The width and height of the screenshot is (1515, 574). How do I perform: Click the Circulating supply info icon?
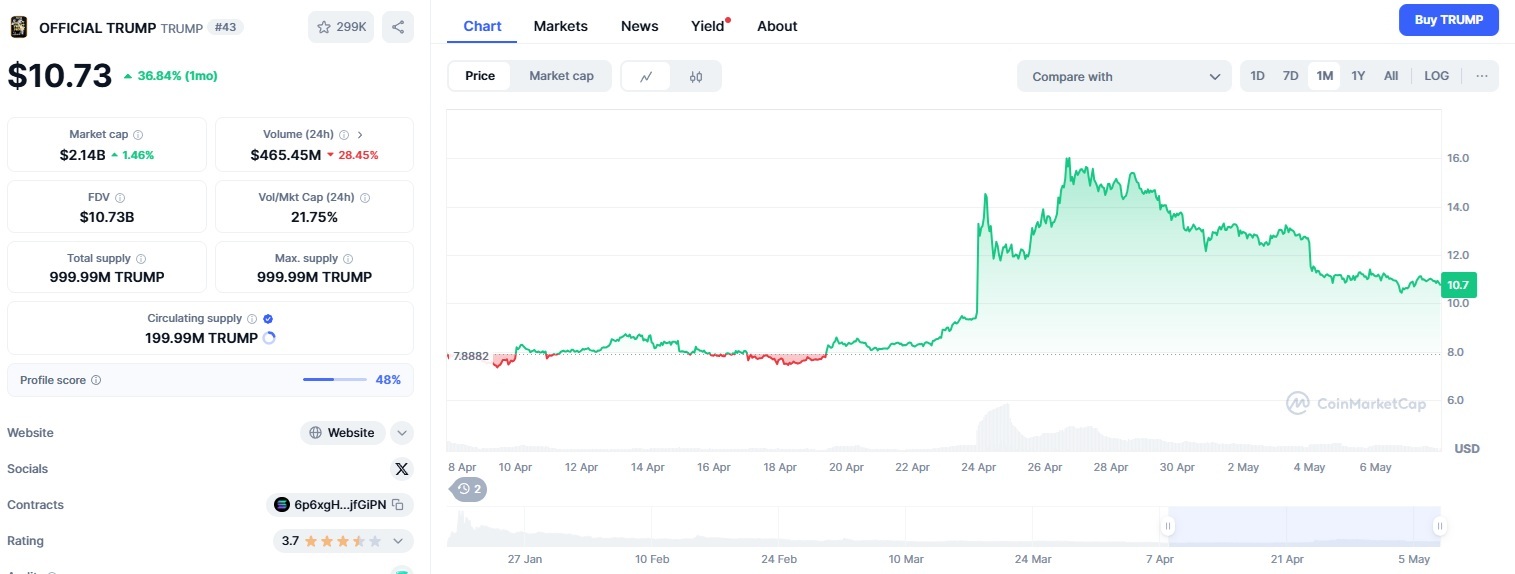click(x=252, y=319)
